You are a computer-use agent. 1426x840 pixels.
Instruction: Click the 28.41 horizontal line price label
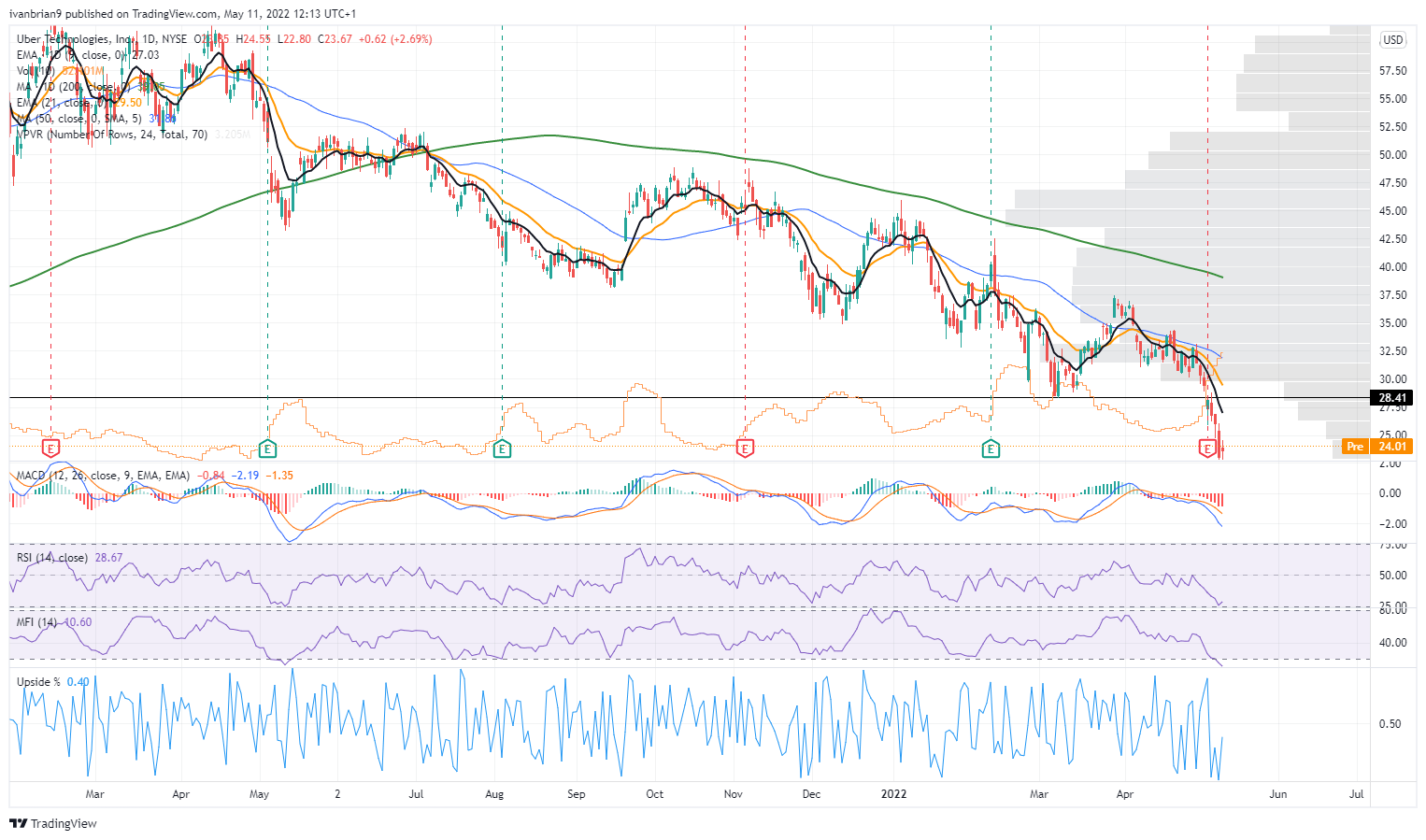[x=1392, y=398]
